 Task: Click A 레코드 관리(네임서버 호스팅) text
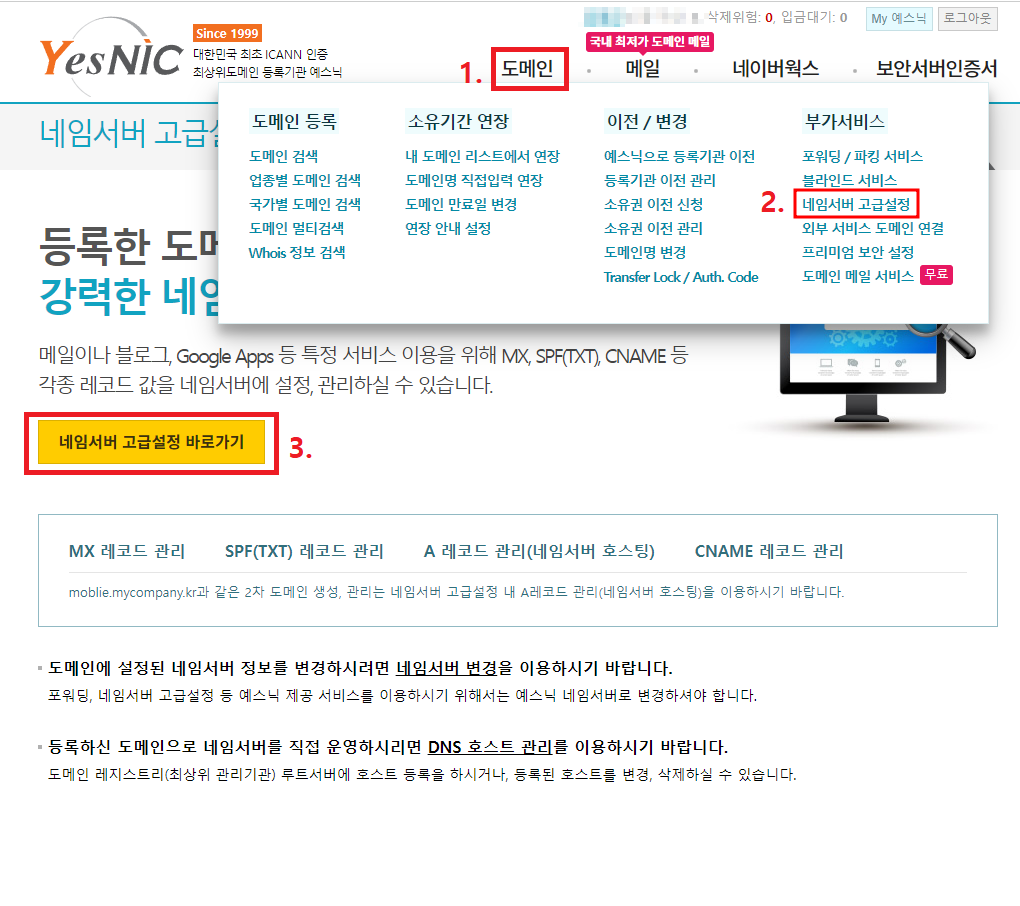(x=539, y=552)
